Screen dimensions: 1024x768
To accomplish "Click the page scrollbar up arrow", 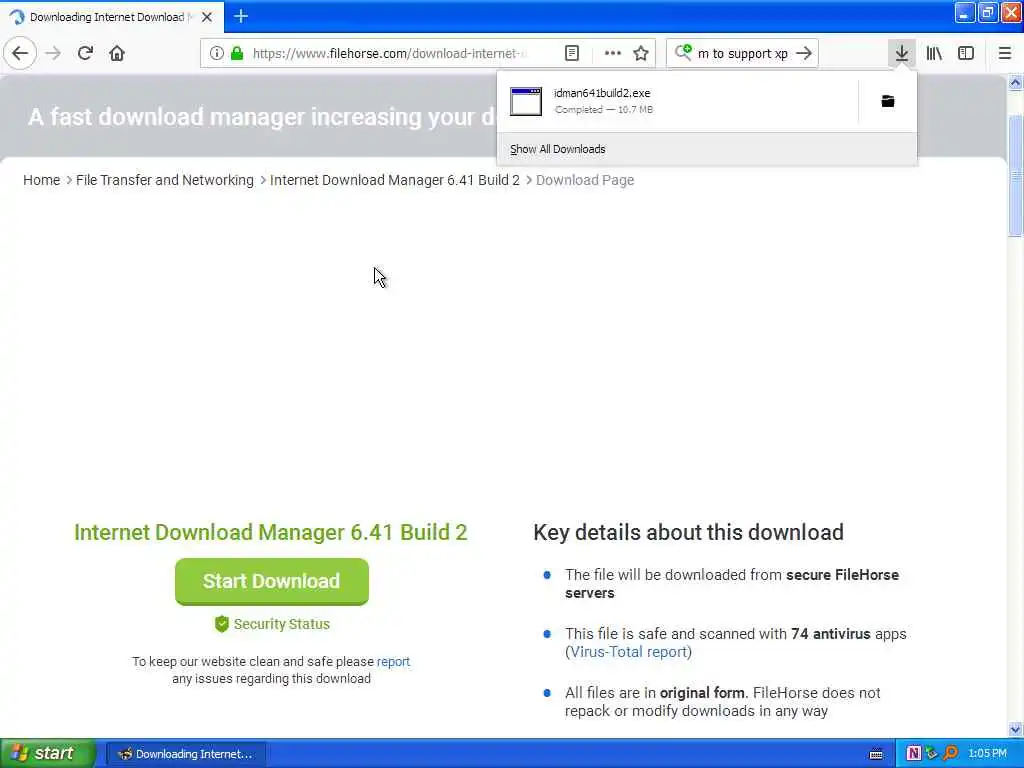I will click(1016, 82).
